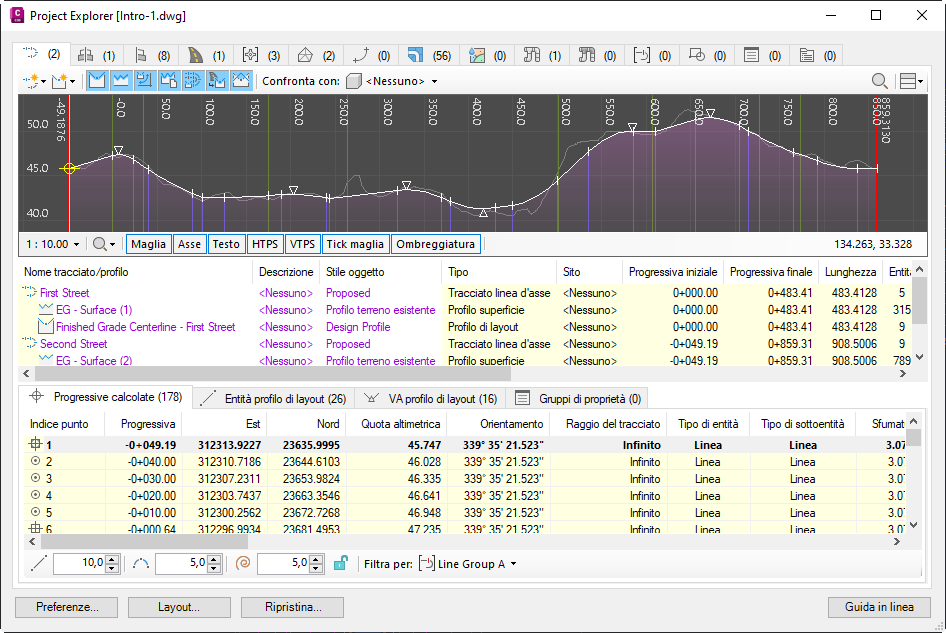Image resolution: width=946 pixels, height=633 pixels.
Task: Open the panel layout options dropdown
Action: [x=911, y=81]
